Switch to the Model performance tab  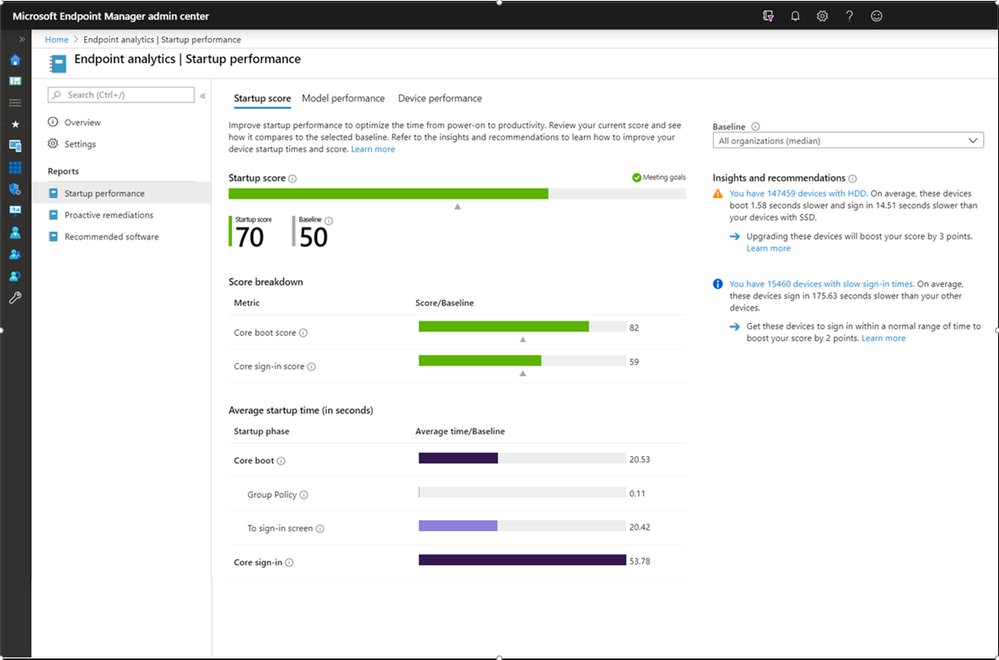pos(343,98)
